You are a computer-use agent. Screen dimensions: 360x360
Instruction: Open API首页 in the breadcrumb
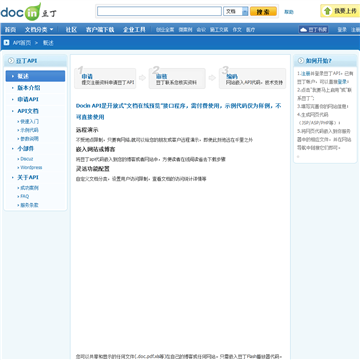pyautogui.click(x=22, y=43)
